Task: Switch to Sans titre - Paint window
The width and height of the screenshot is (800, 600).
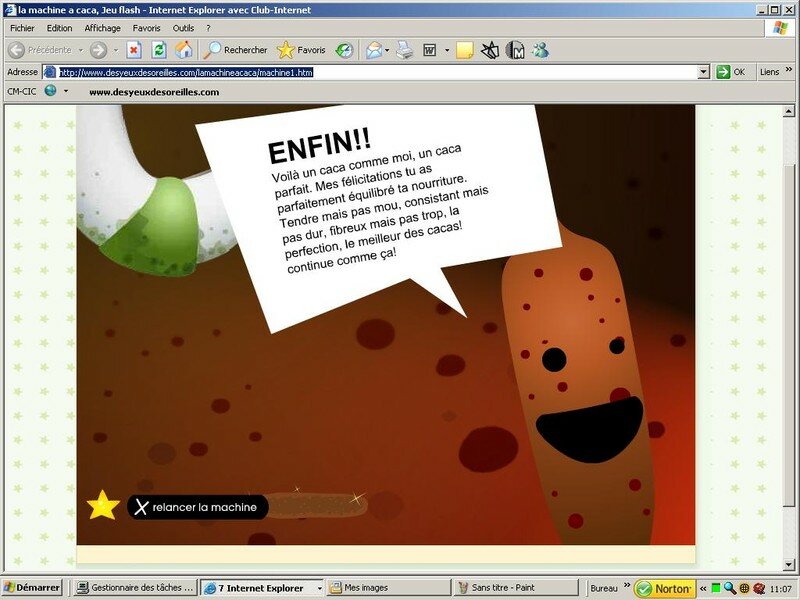Action: [517, 588]
